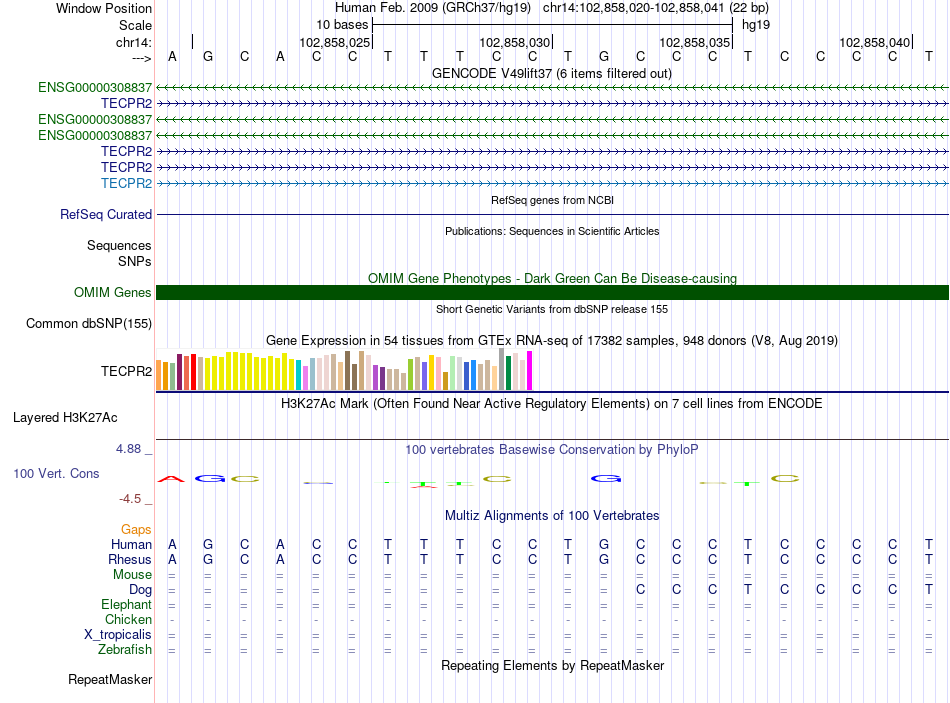Click the 10 bases scale bar
Image resolution: width=950 pixels, height=703 pixels.
coord(553,25)
